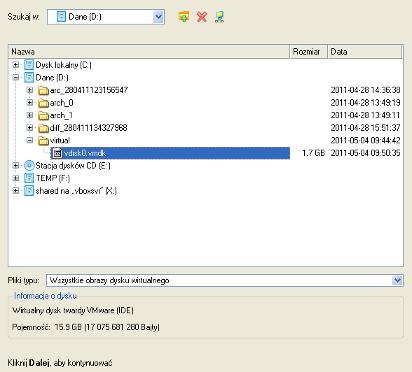Expand the arc_280411123156547 folder
The image size is (412, 372).
click(x=30, y=90)
